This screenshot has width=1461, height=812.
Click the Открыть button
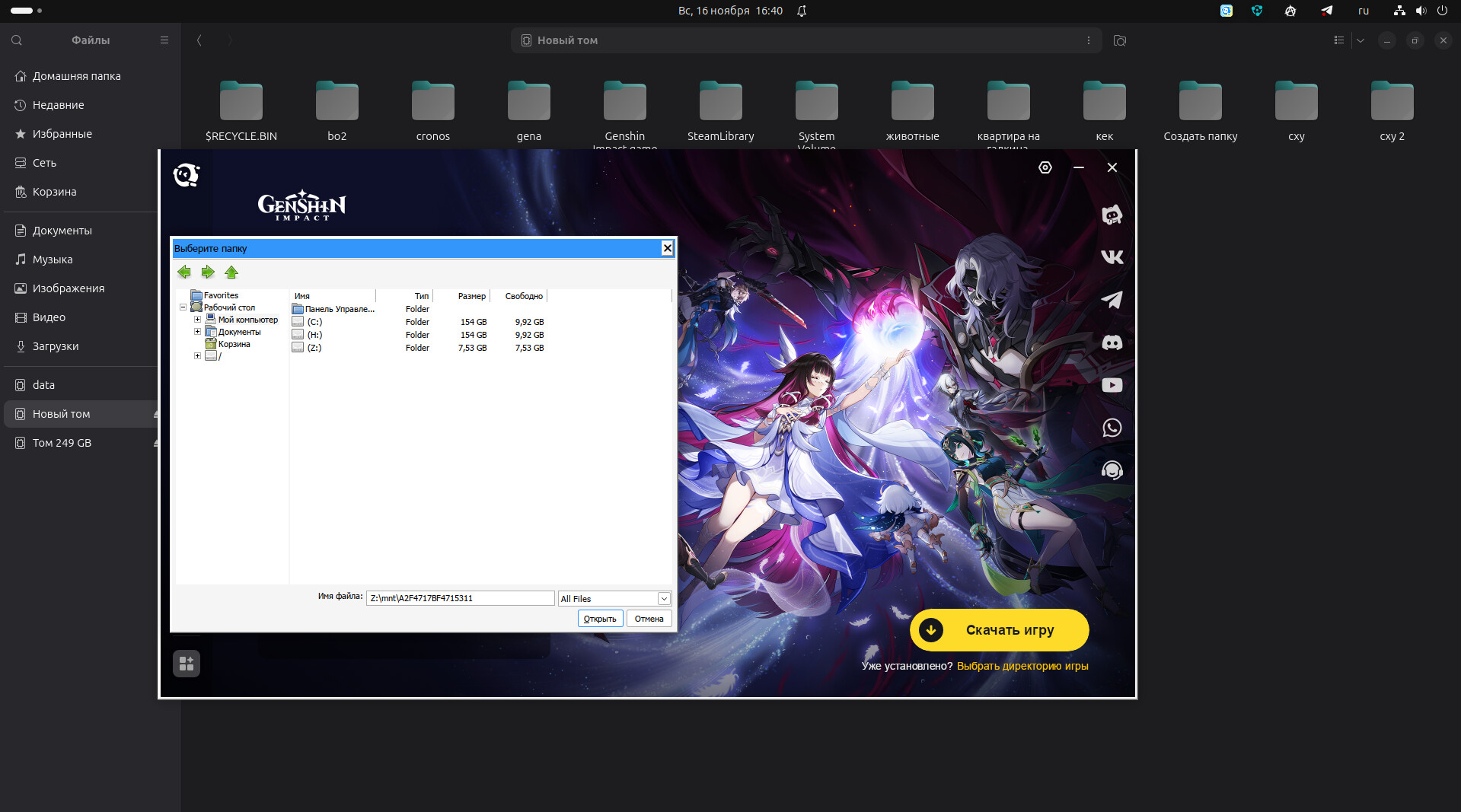[600, 619]
